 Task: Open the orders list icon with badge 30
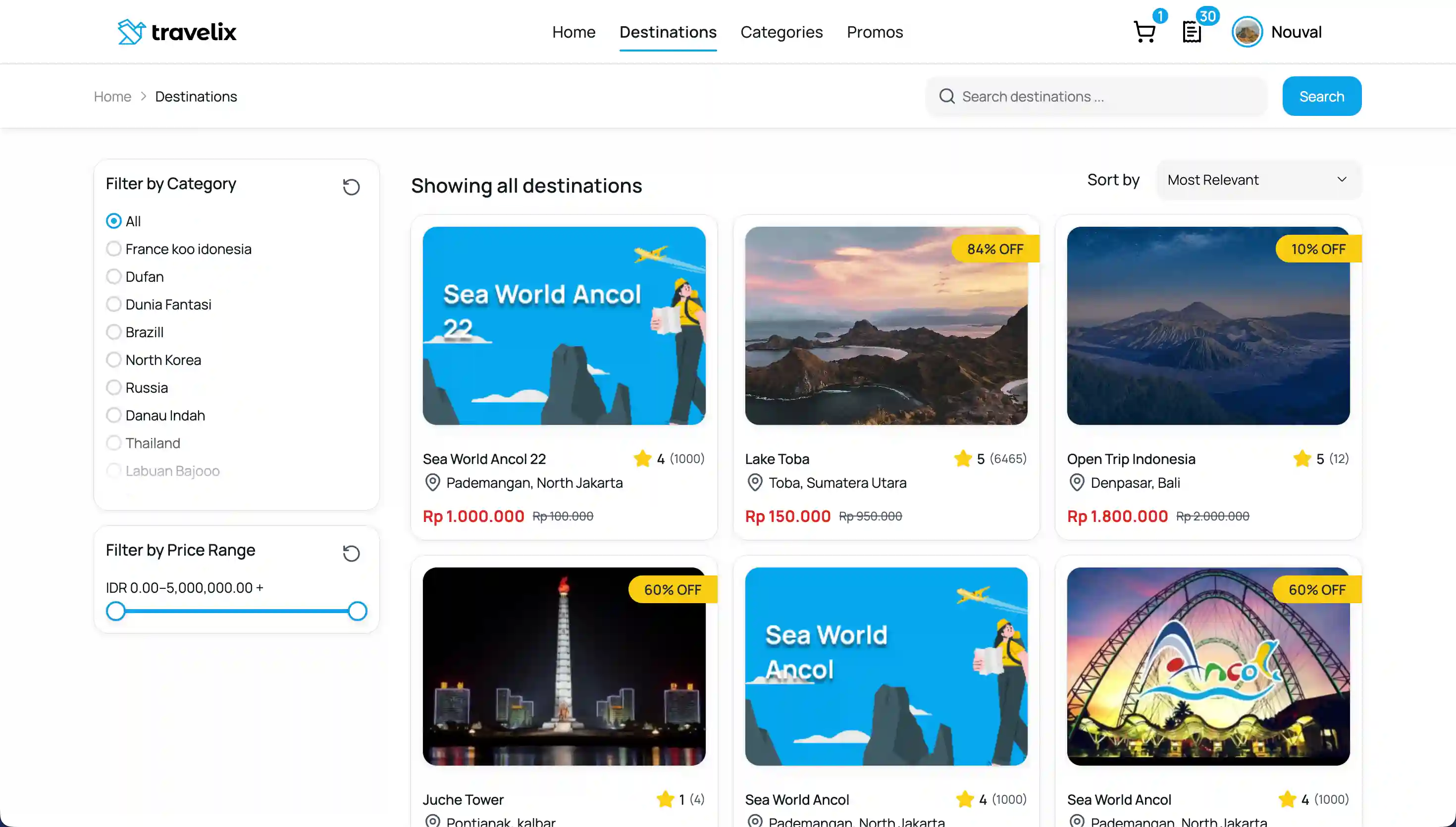[1192, 32]
